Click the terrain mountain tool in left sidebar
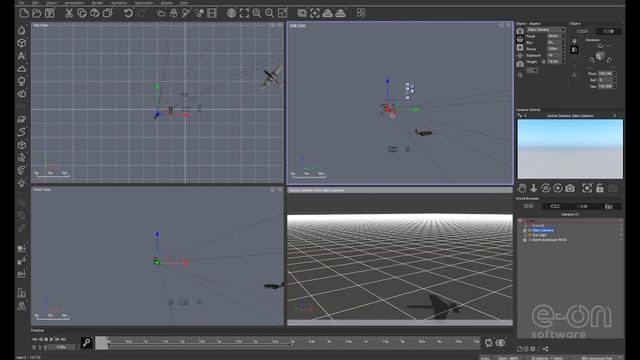 click(22, 69)
